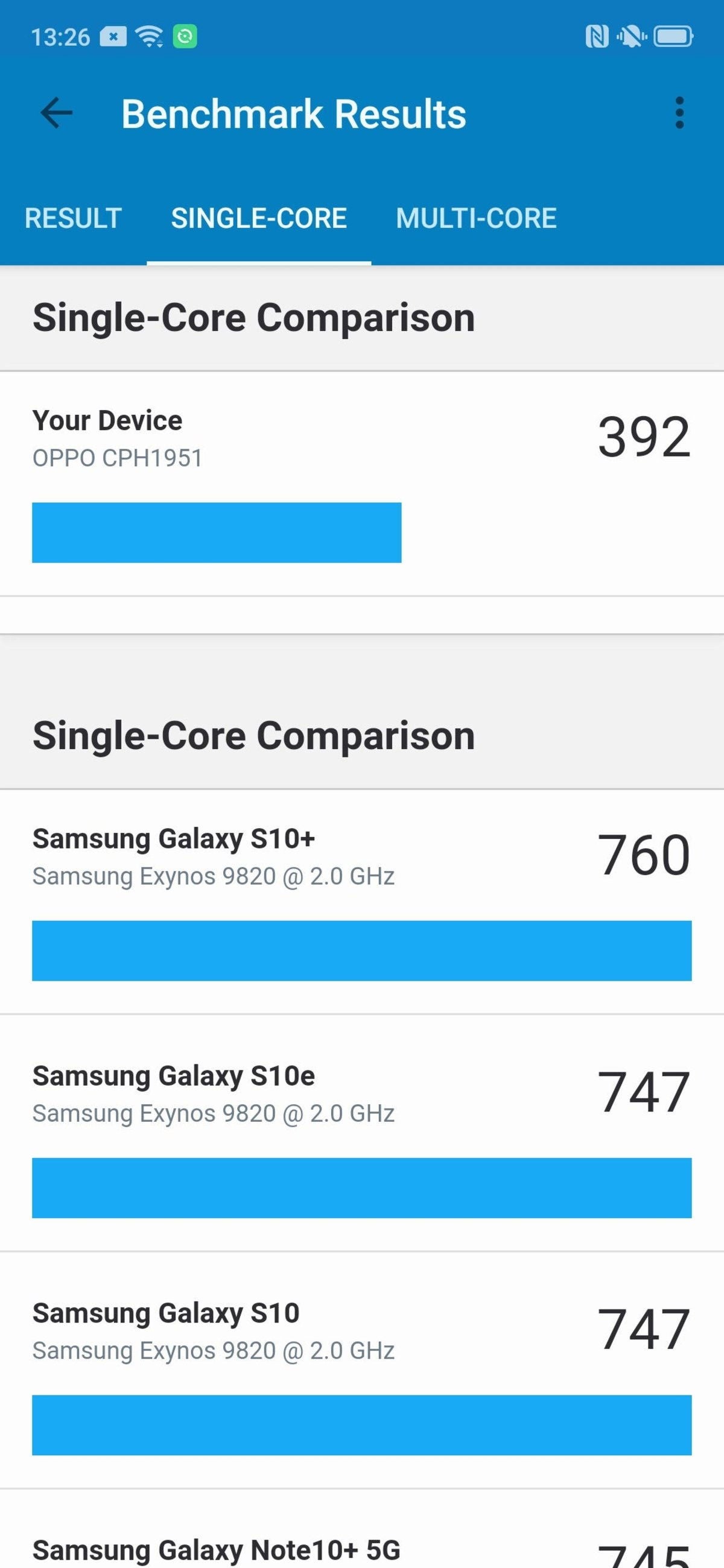Open the three-dot overflow menu
The image size is (724, 1568).
click(679, 113)
